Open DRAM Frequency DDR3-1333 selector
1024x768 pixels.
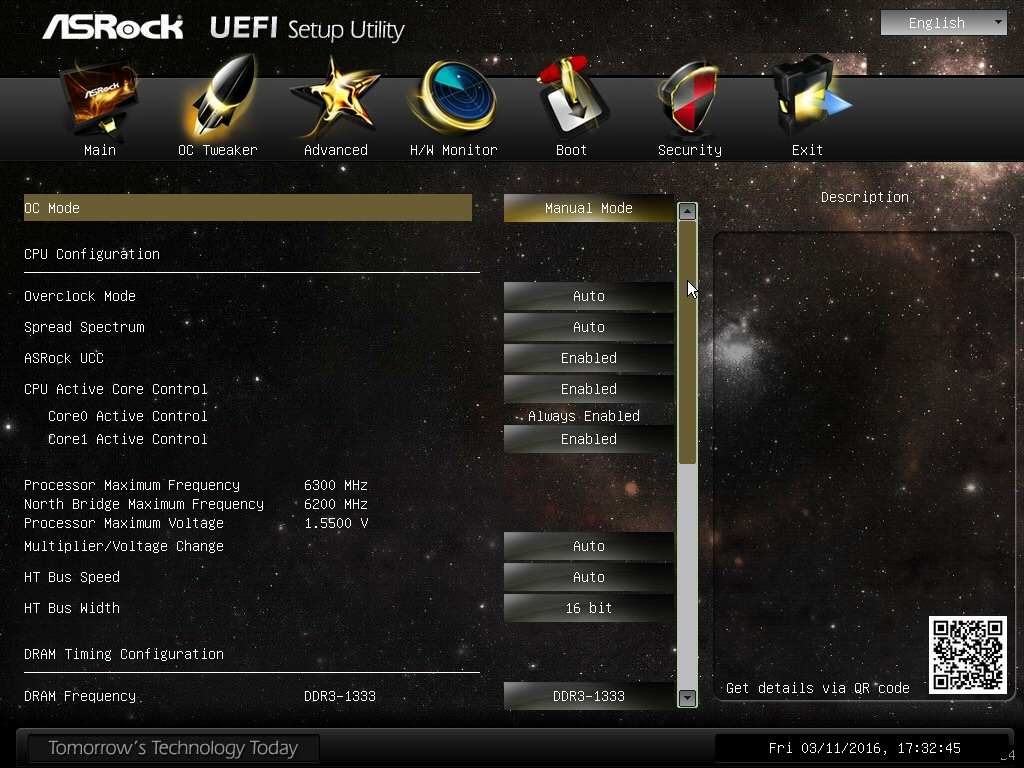pos(588,696)
